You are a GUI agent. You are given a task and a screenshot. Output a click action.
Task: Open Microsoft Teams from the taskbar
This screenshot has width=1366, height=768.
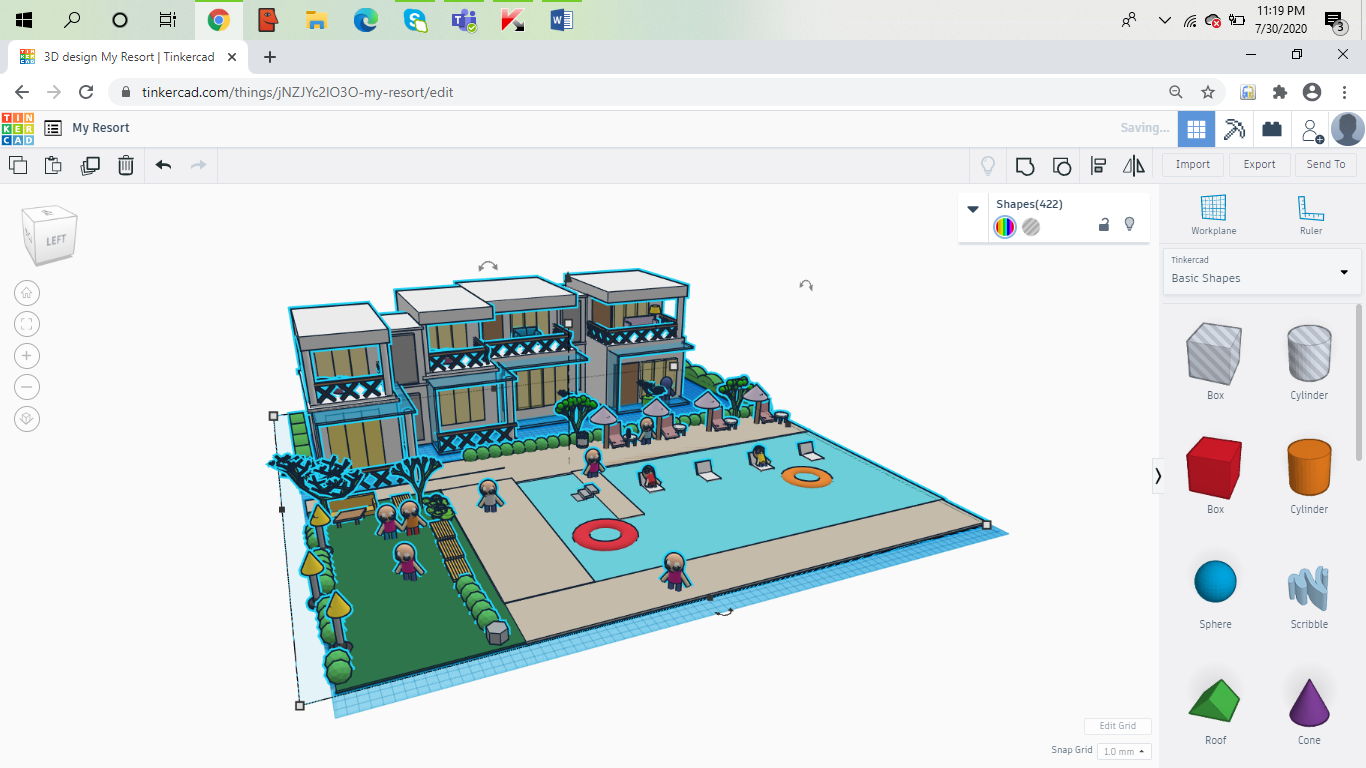[x=464, y=20]
